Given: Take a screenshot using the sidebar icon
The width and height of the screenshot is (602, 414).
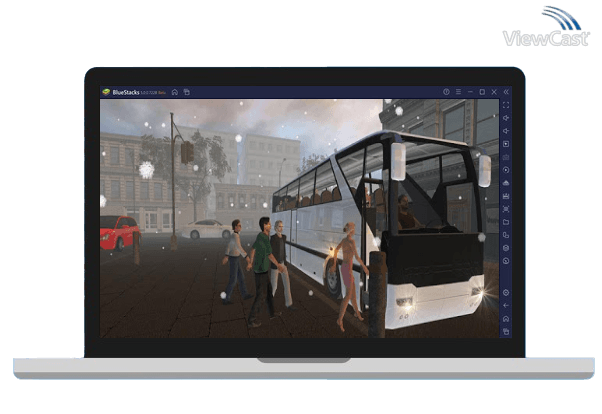Looking at the screenshot, I should point(506,209).
